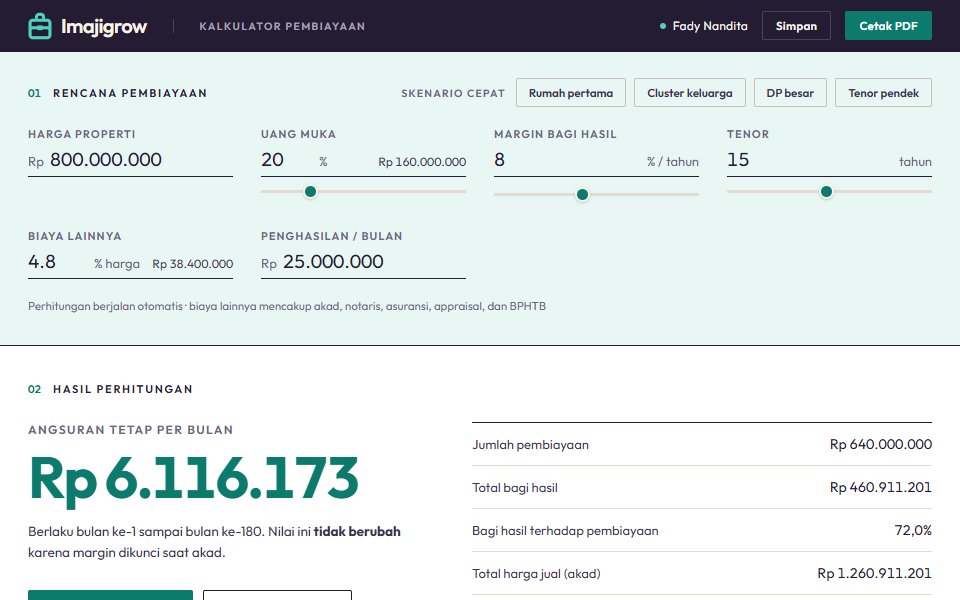Click the Jumlah pembiayaan value Rp 640.000.000

pyautogui.click(x=880, y=444)
